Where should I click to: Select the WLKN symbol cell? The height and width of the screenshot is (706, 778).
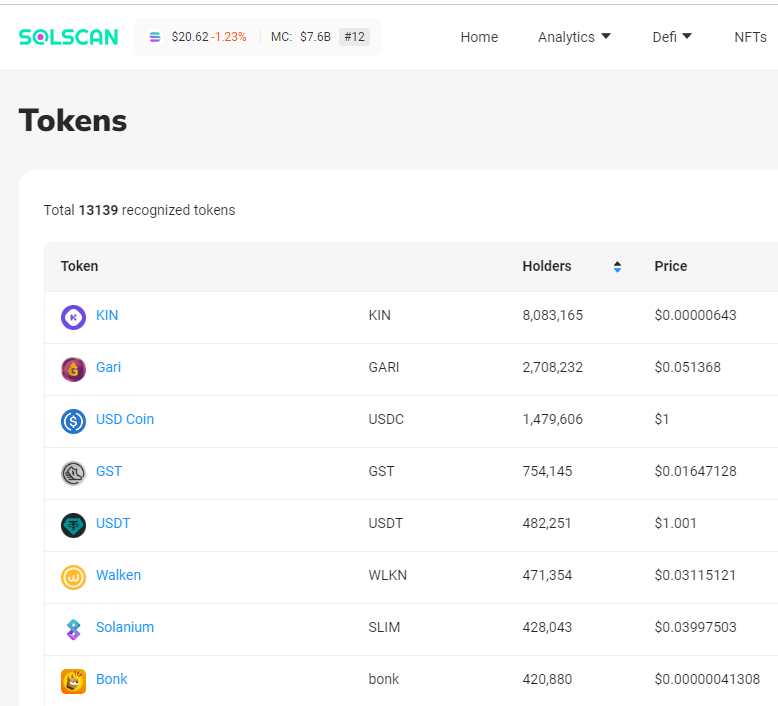388,576
